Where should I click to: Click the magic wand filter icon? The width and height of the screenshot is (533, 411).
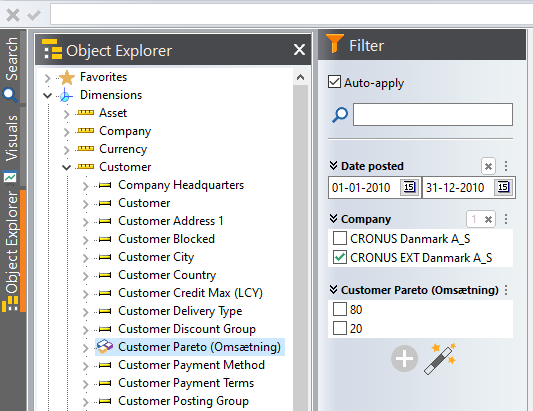coord(441,359)
